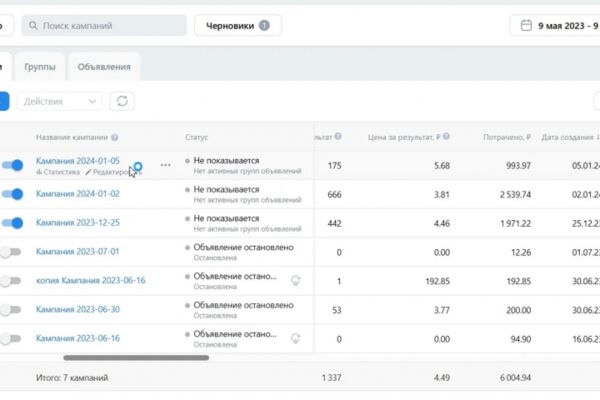The image size is (600, 400).
Task: Open help icon next to Название кампании
Action: click(114, 137)
